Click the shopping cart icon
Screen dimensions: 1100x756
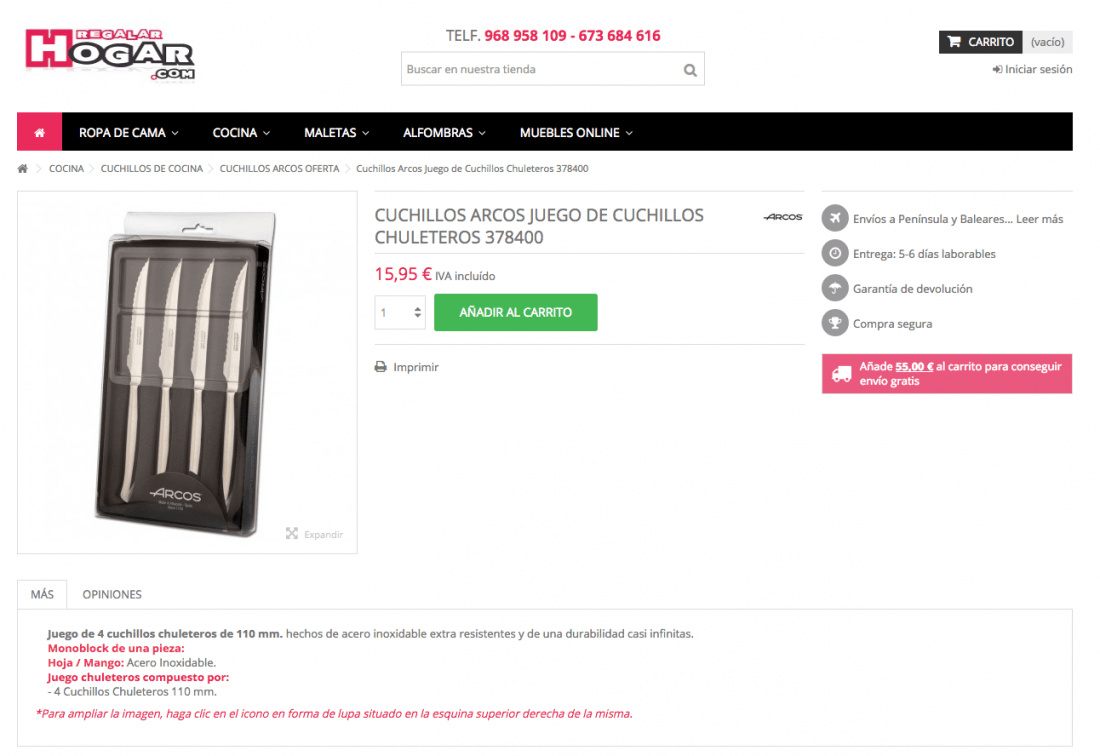[954, 41]
